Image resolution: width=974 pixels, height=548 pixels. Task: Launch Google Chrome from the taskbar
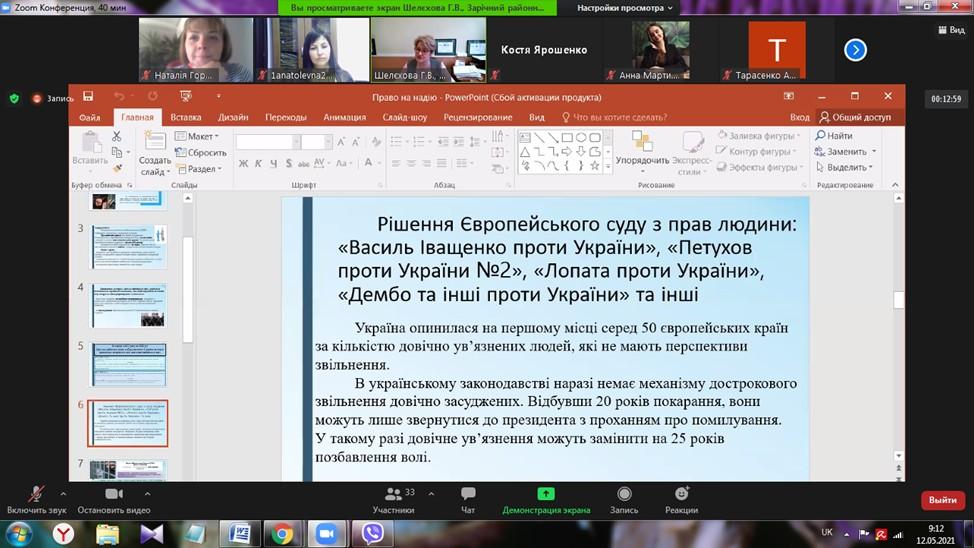point(282,534)
